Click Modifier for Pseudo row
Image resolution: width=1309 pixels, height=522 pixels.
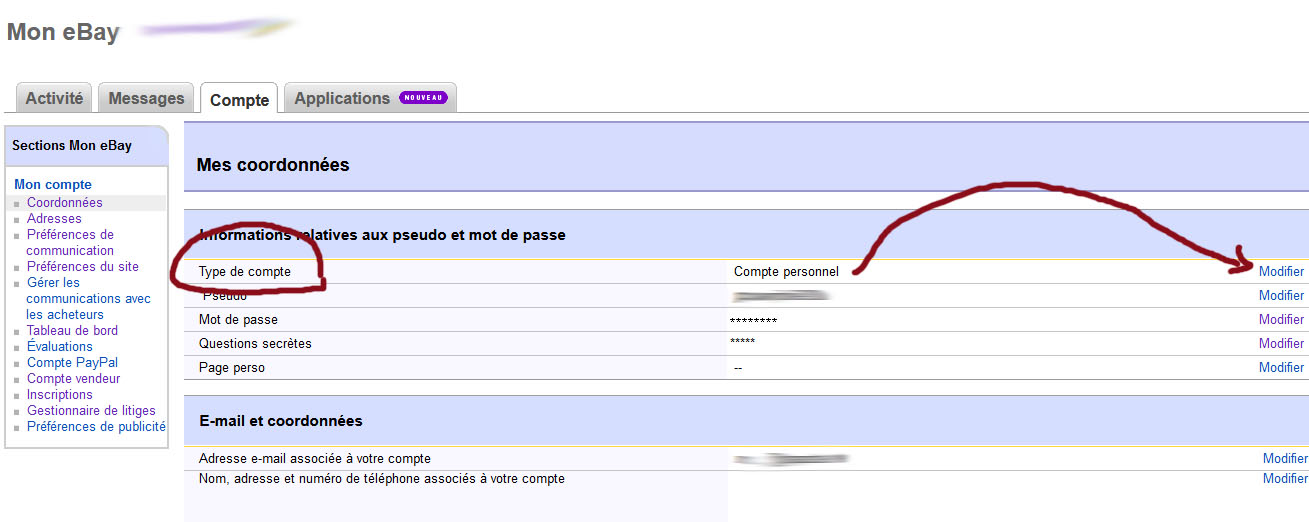point(1281,295)
